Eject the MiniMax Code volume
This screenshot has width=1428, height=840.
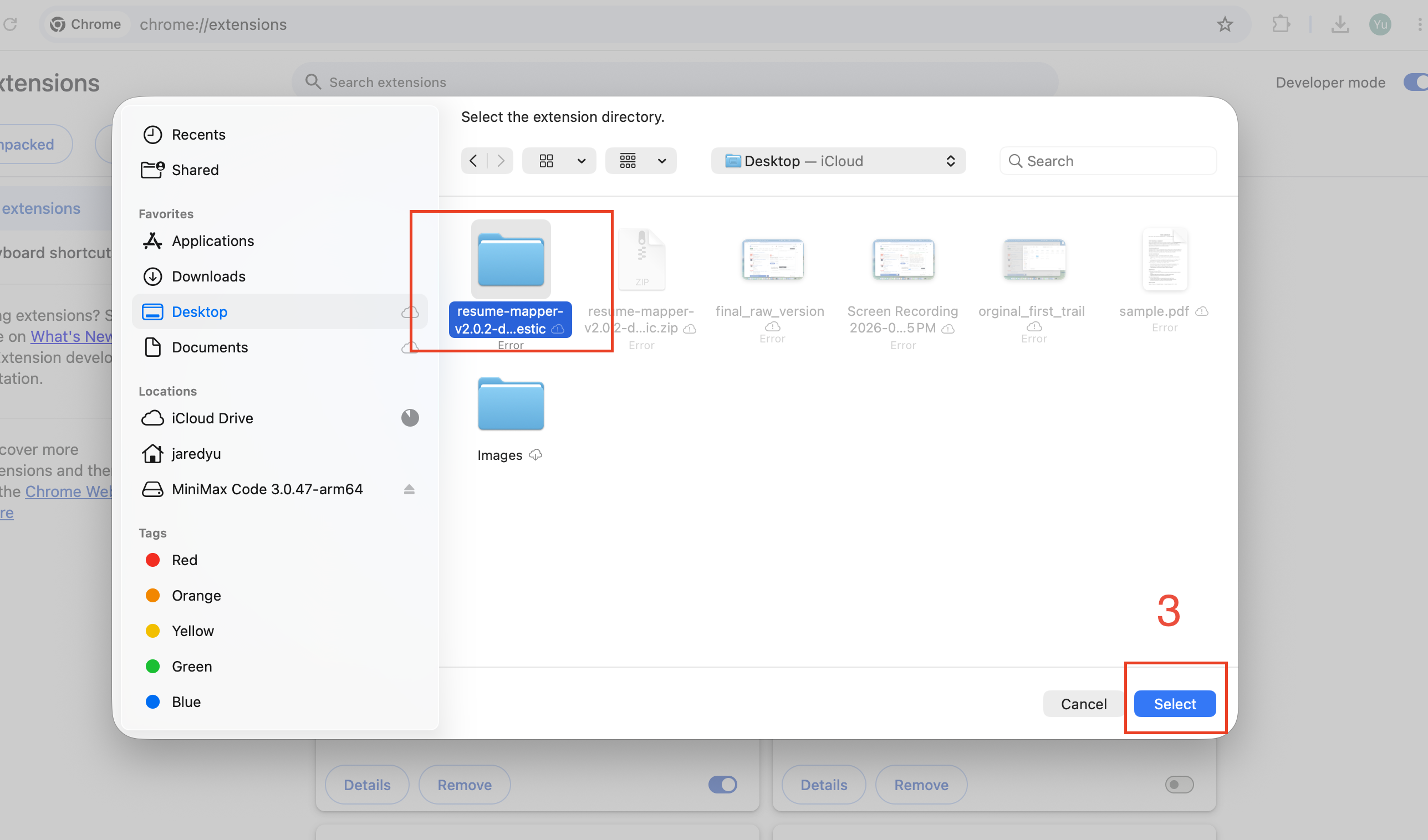point(409,489)
